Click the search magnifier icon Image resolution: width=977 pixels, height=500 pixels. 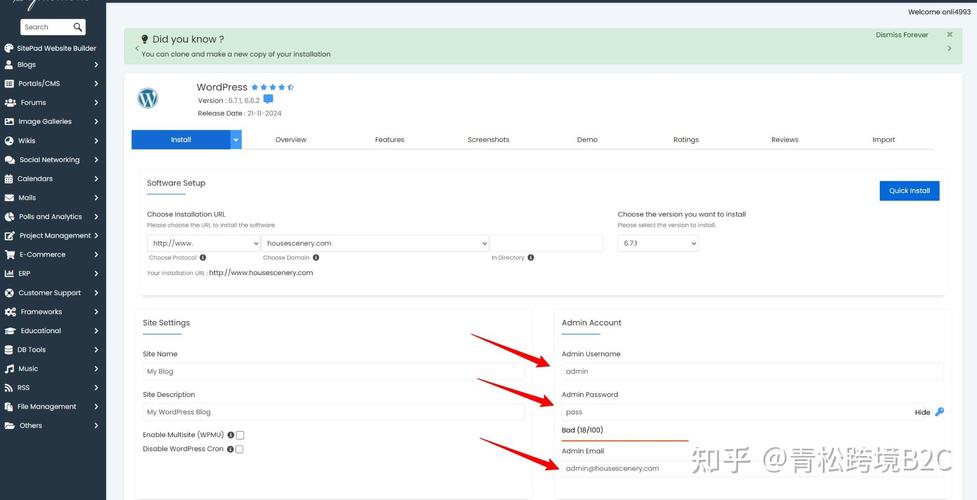[x=78, y=27]
